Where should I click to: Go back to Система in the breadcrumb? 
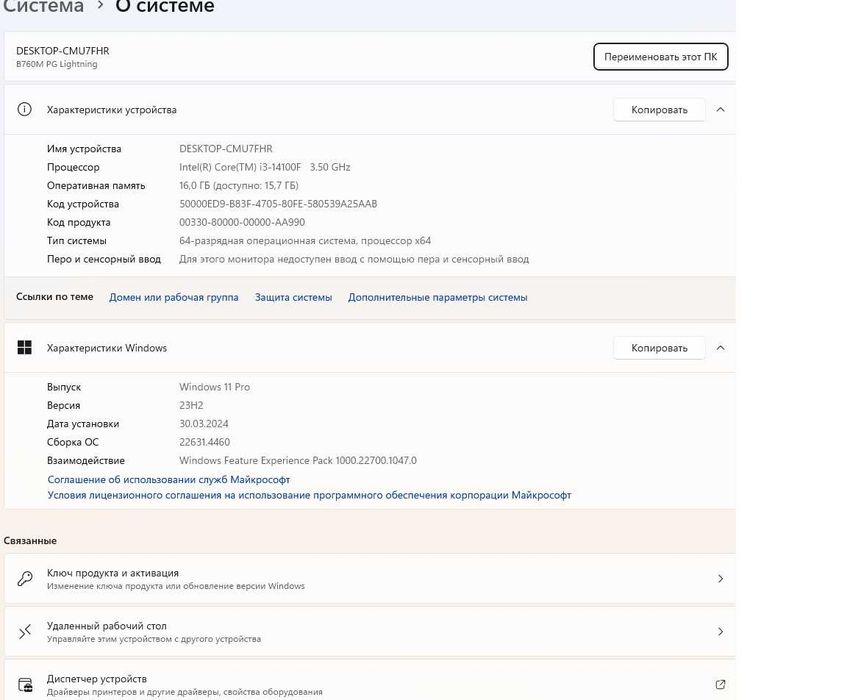43,6
